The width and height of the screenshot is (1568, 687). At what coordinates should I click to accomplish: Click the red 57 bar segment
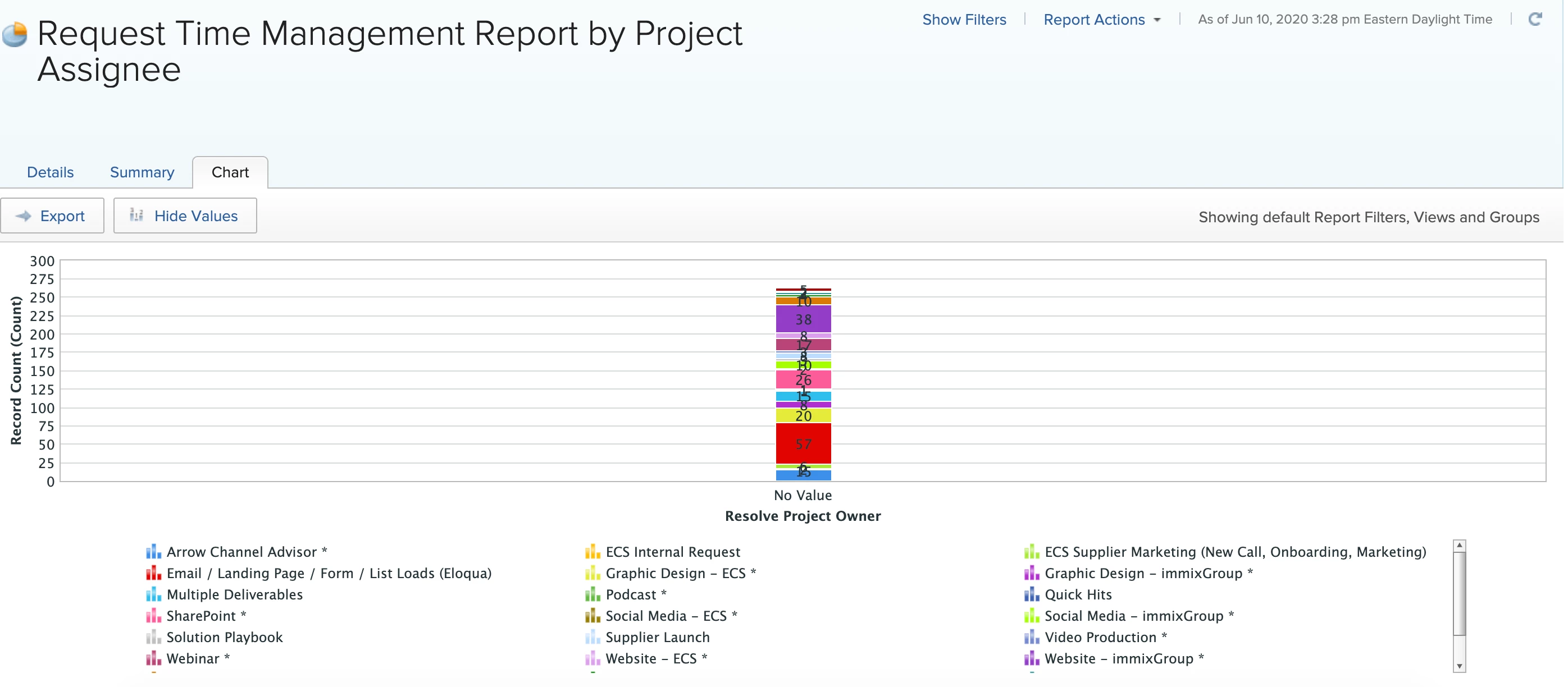tap(803, 444)
